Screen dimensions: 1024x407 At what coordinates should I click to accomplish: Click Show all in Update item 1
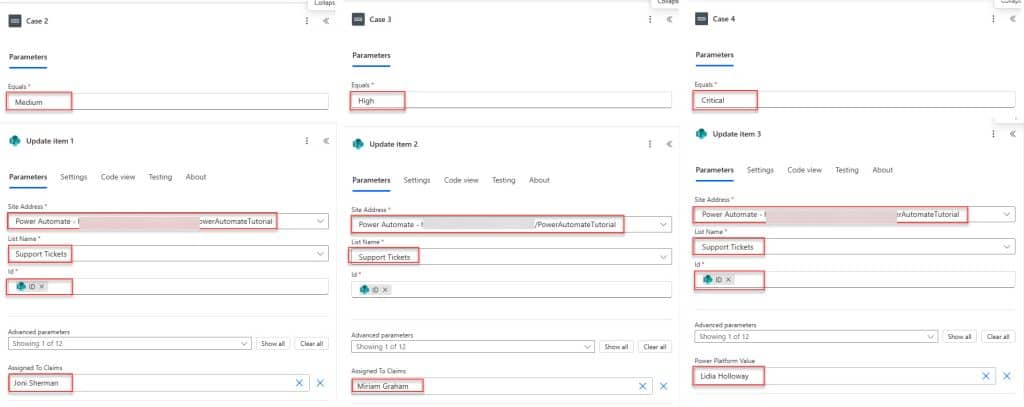[x=273, y=344]
